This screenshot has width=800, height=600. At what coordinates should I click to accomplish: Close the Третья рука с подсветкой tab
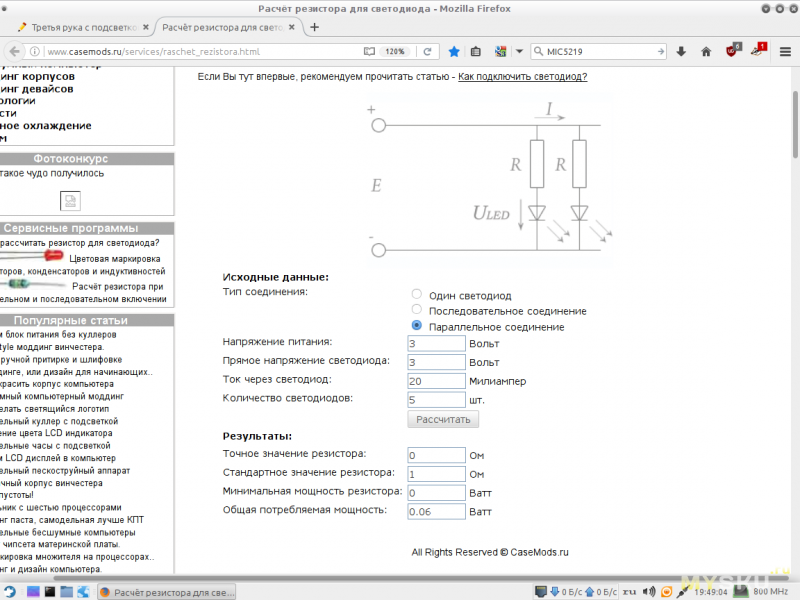(x=146, y=28)
